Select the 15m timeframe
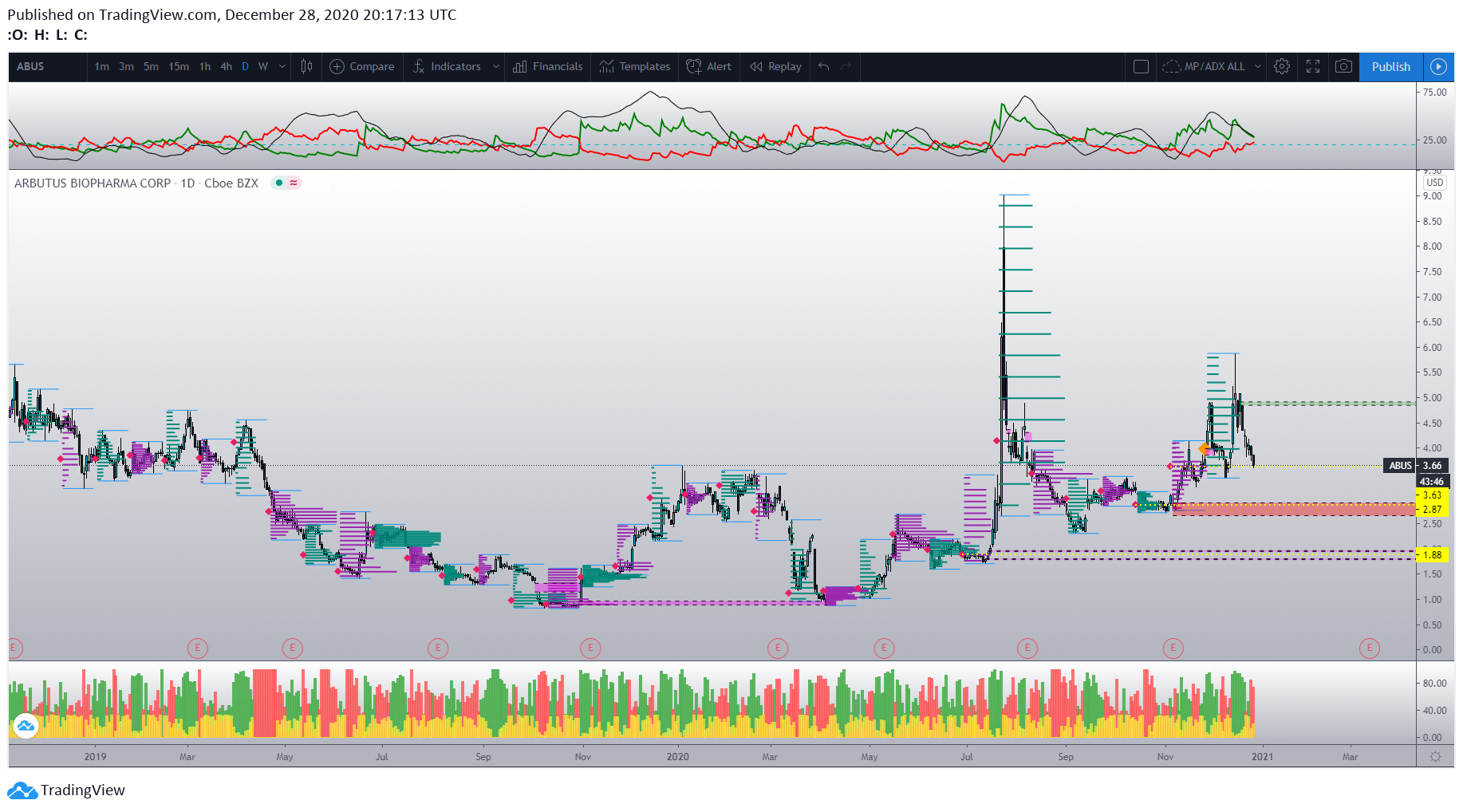The image size is (1463, 812). click(179, 67)
